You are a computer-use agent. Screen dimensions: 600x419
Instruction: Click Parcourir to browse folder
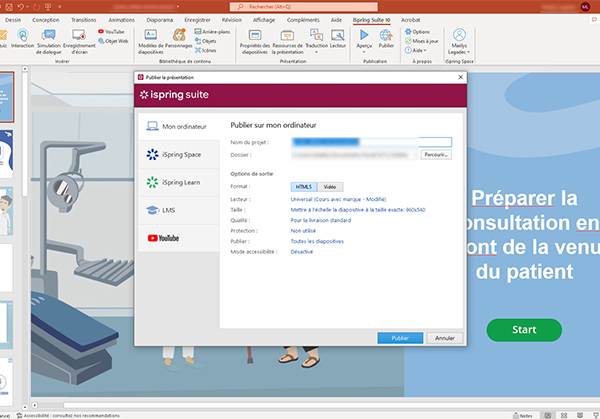(x=436, y=155)
